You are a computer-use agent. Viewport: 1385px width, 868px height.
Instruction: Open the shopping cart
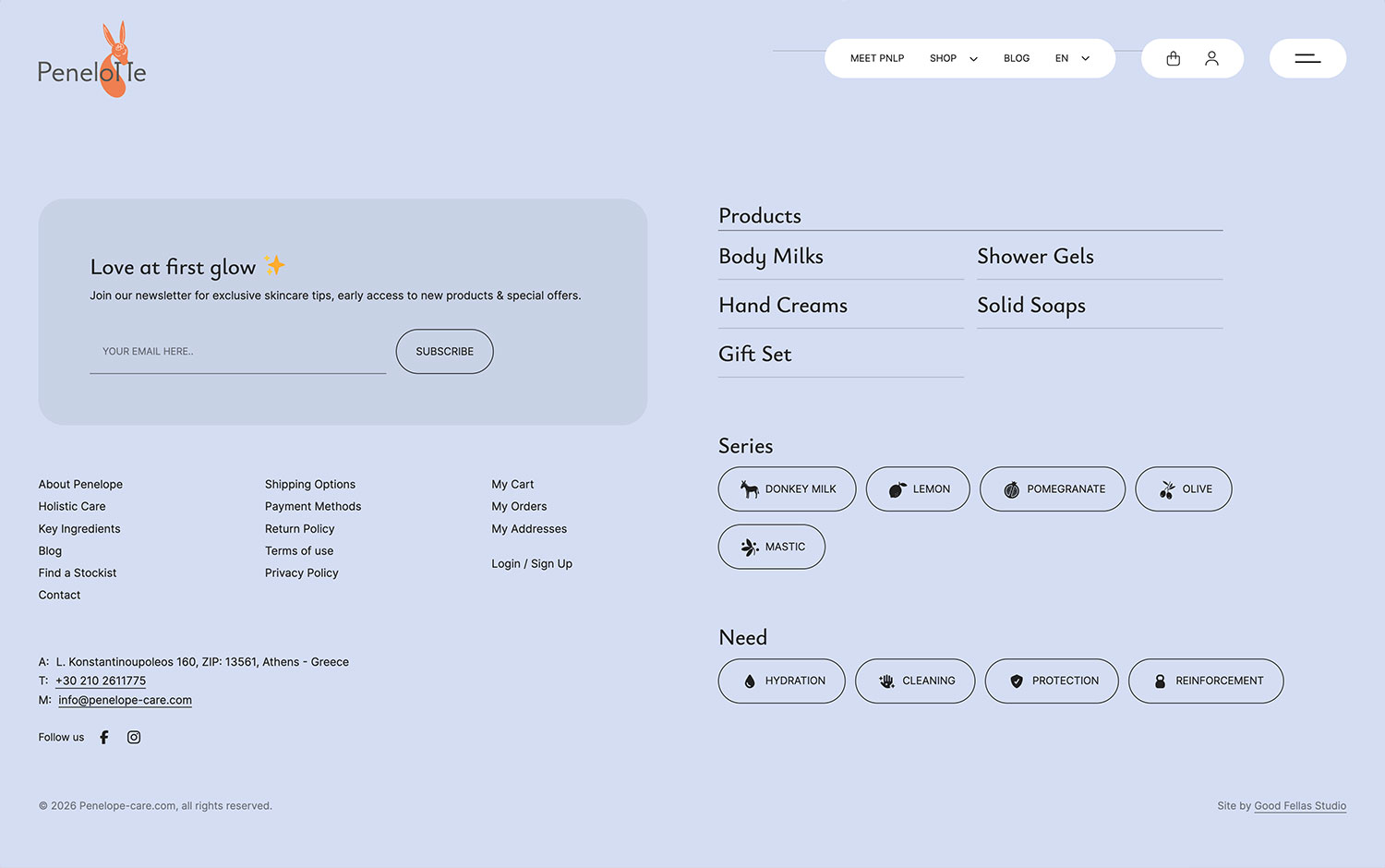pos(1173,58)
